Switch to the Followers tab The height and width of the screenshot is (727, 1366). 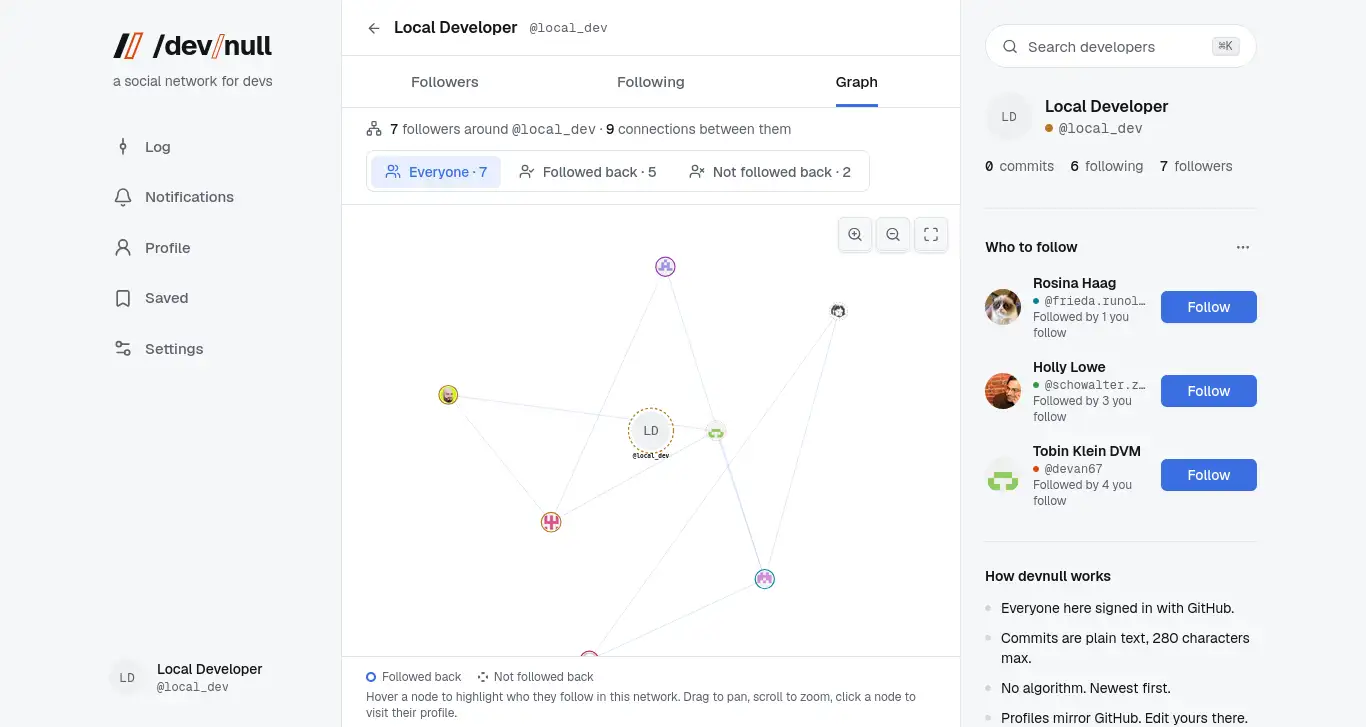pyautogui.click(x=445, y=82)
